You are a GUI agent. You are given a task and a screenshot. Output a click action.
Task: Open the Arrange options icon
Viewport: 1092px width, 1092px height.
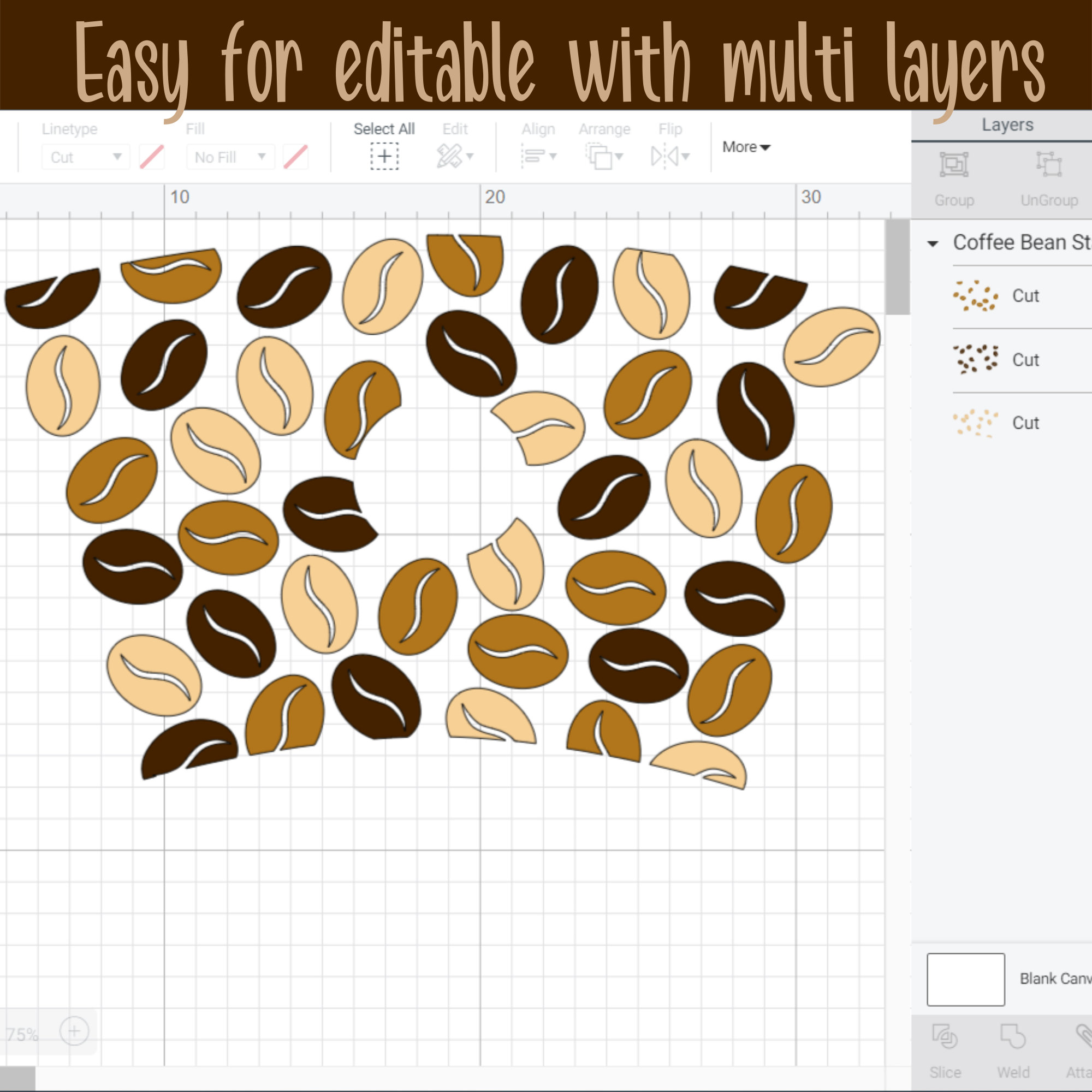click(604, 156)
